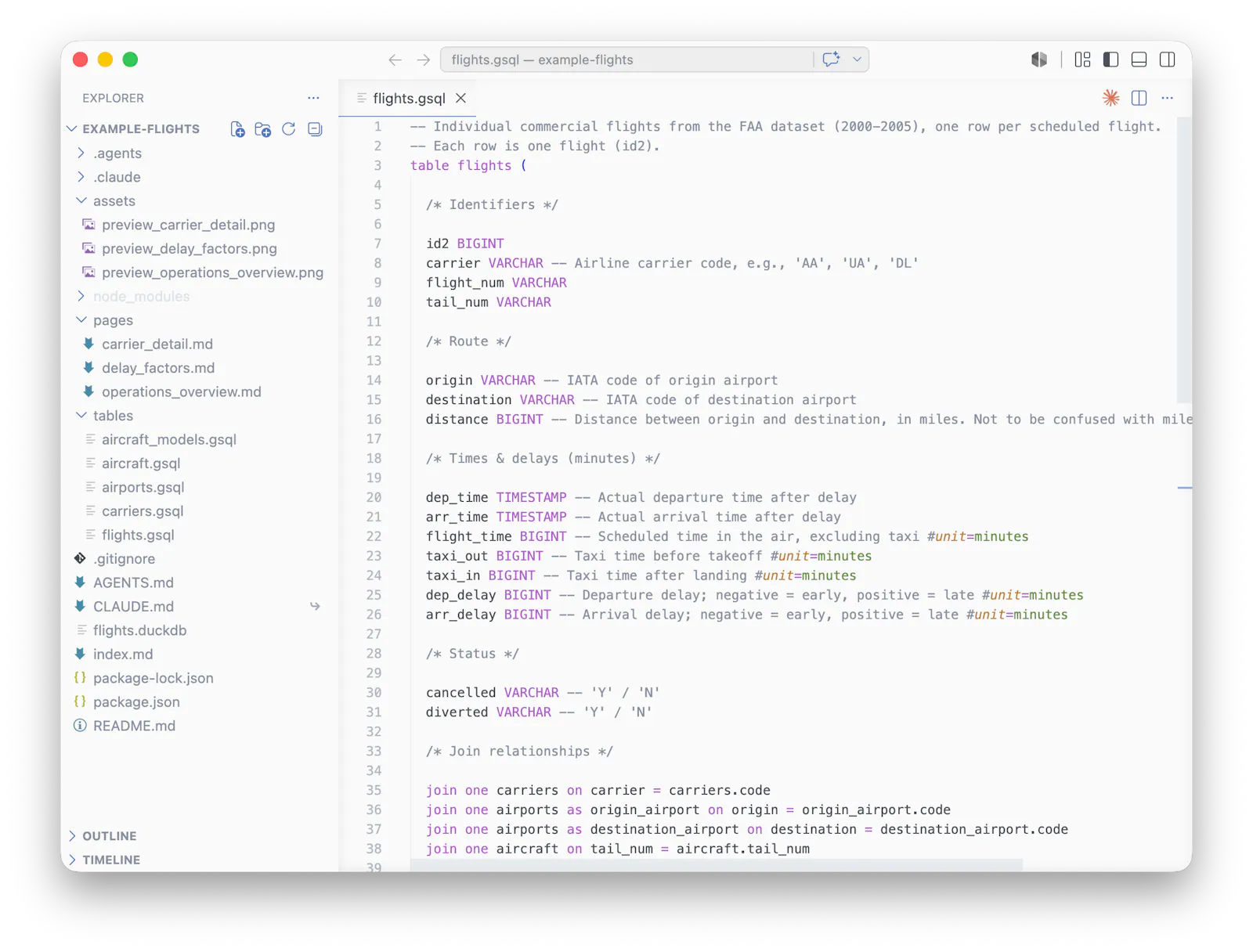Click 'tail_num VARCHAR' on line 10
The height and width of the screenshot is (952, 1253).
coord(489,302)
